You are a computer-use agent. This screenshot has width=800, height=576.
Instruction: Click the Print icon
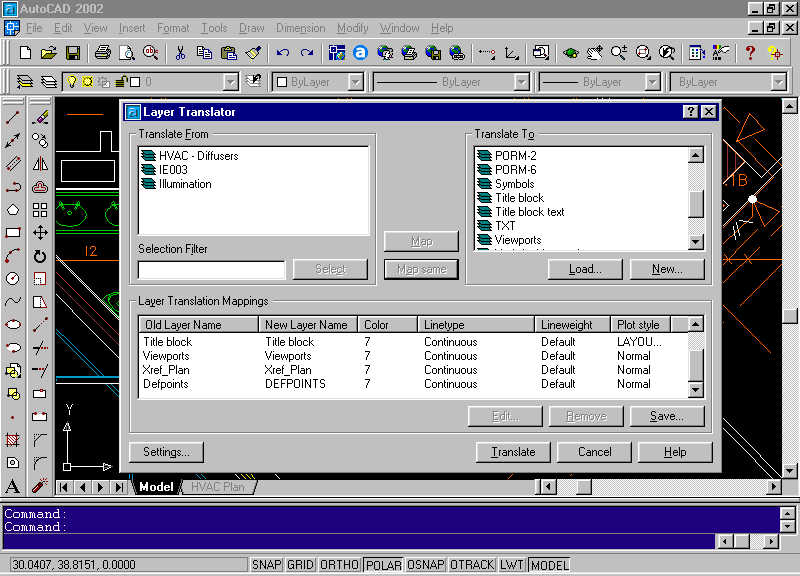[x=103, y=52]
